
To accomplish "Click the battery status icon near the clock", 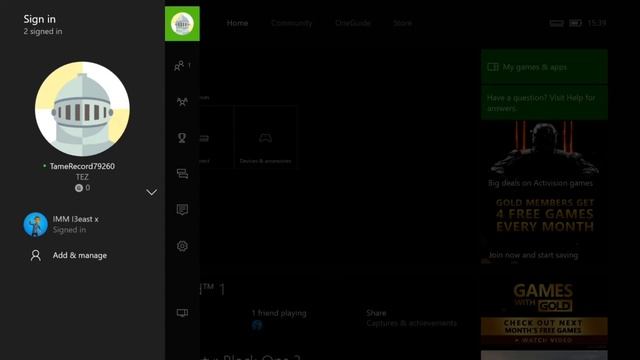I will coord(575,23).
